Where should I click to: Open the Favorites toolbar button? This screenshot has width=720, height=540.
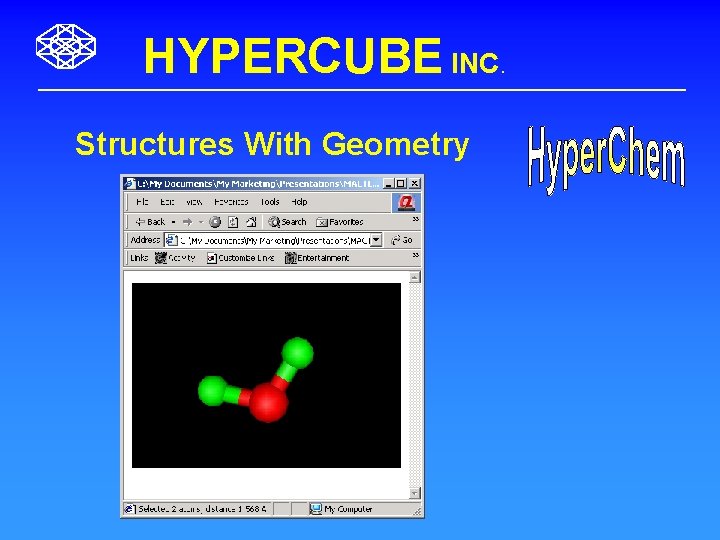[340, 222]
